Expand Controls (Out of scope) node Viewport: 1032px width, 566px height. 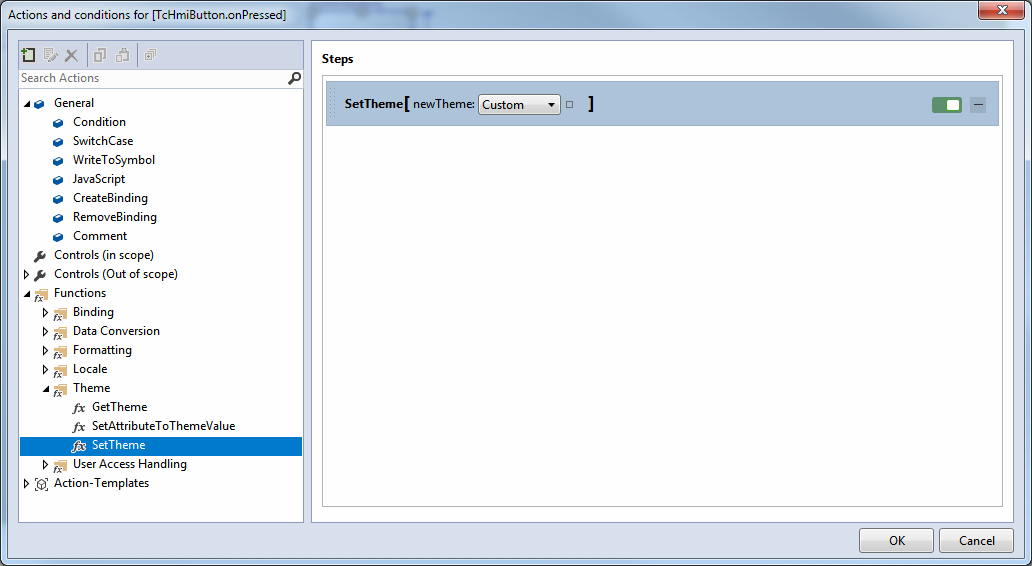pyautogui.click(x=26, y=274)
